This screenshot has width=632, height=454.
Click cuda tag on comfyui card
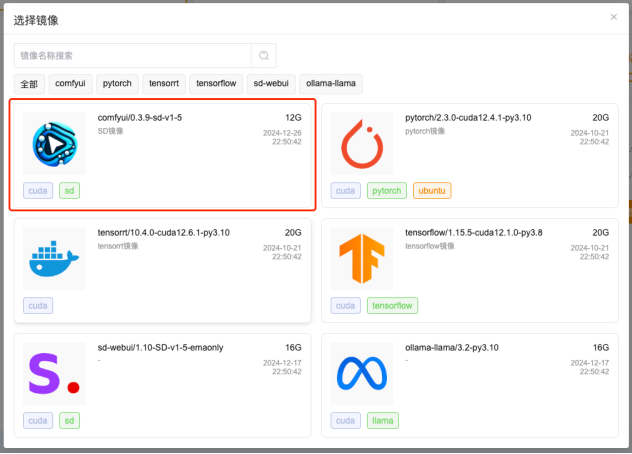tap(38, 191)
